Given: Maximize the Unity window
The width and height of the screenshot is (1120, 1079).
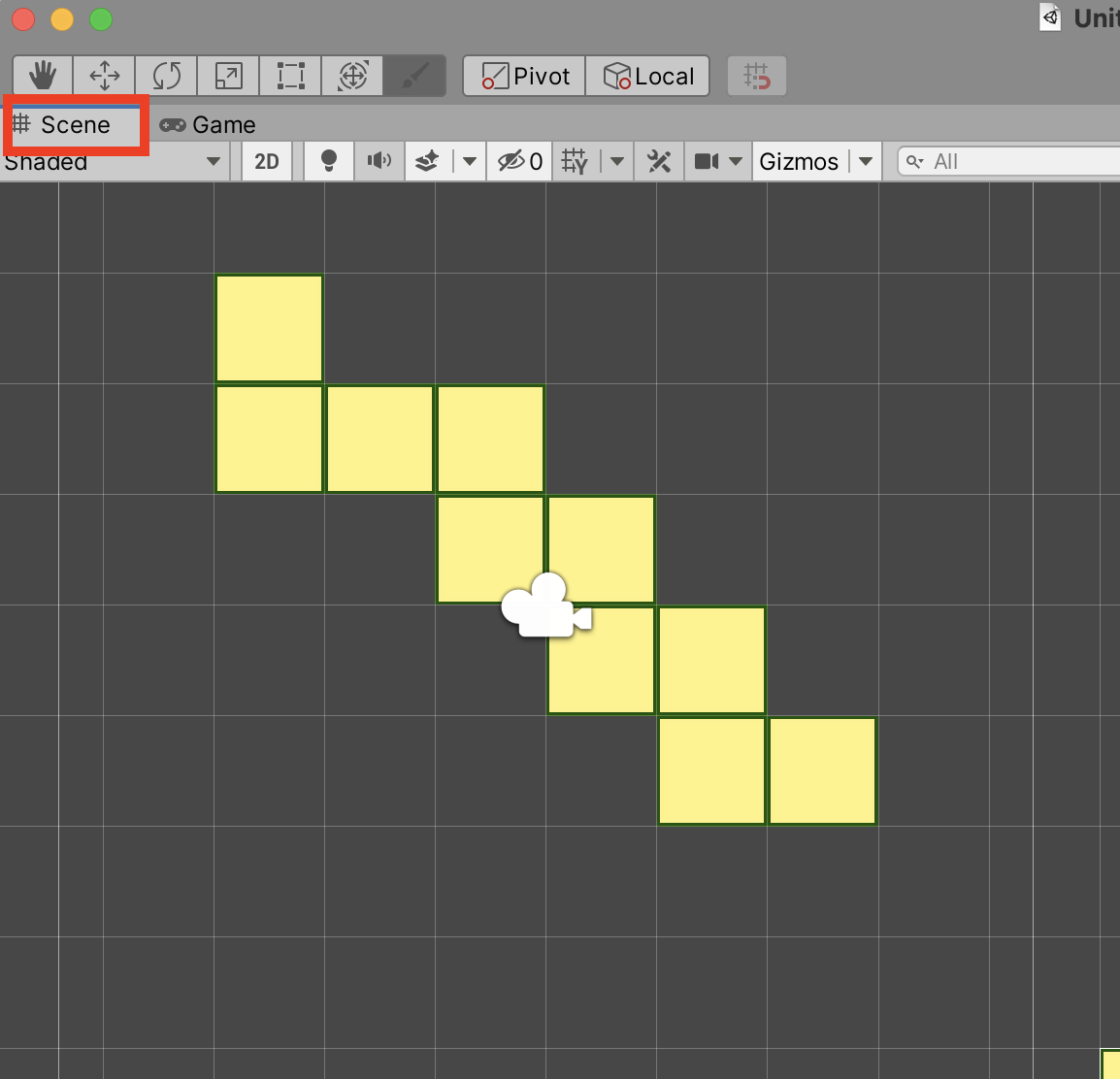Looking at the screenshot, I should click(101, 19).
